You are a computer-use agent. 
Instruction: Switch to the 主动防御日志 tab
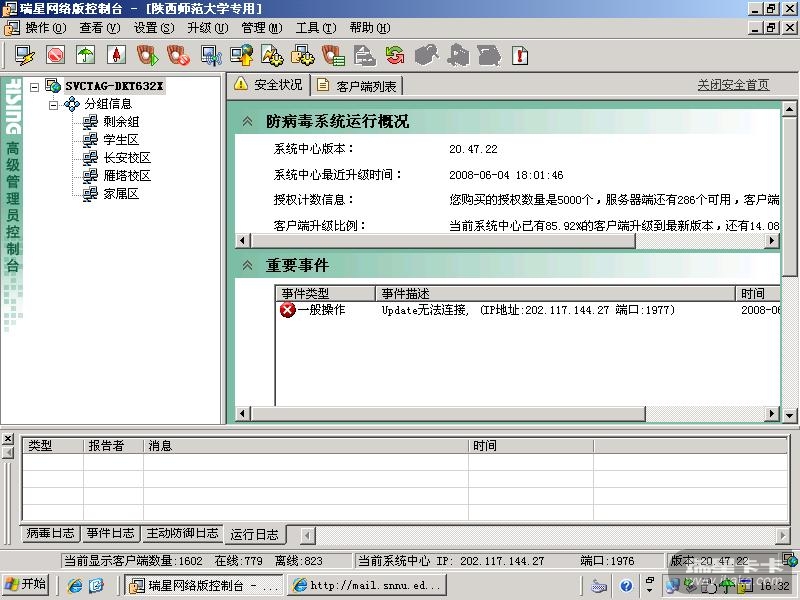click(x=182, y=533)
